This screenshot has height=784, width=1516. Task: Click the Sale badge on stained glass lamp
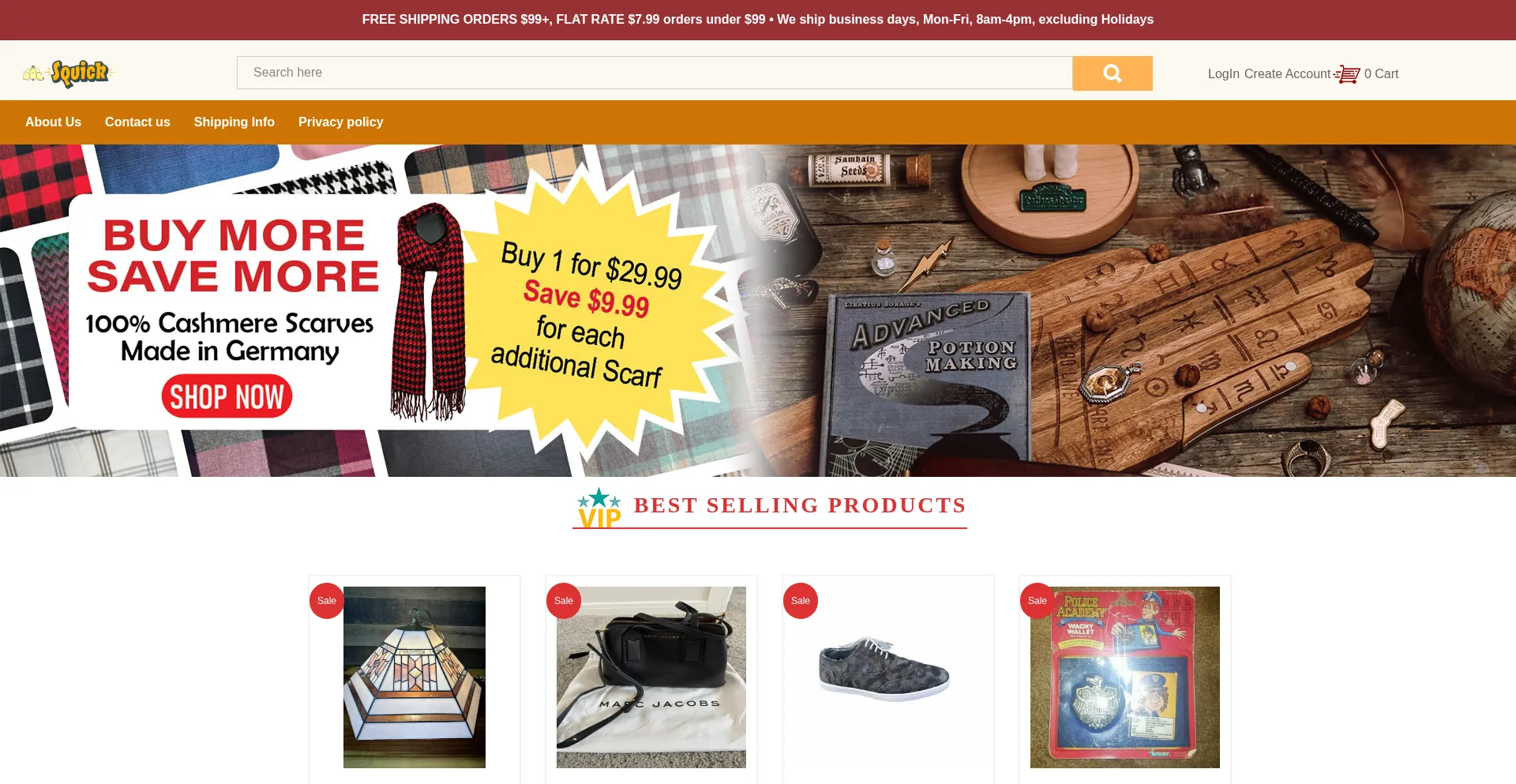(327, 601)
